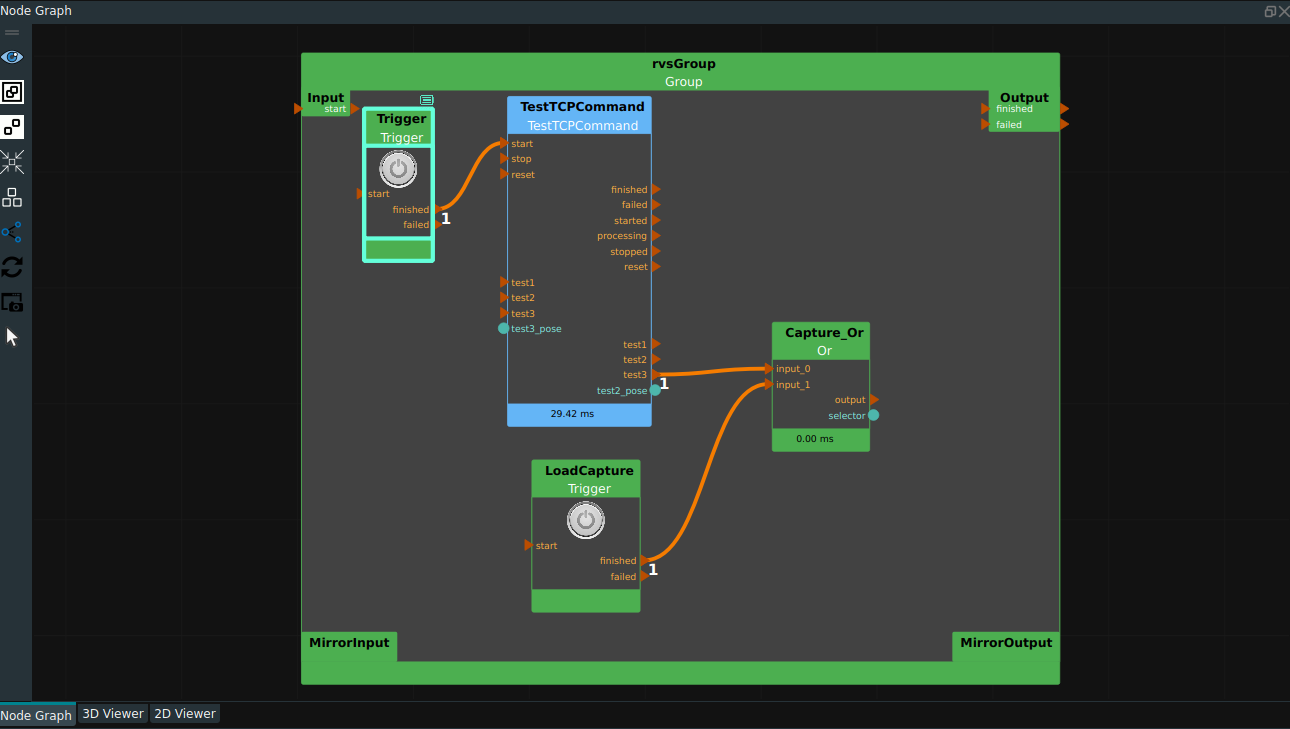Click the 29.42 ms timing bar
This screenshot has height=729, width=1290.
click(x=580, y=415)
